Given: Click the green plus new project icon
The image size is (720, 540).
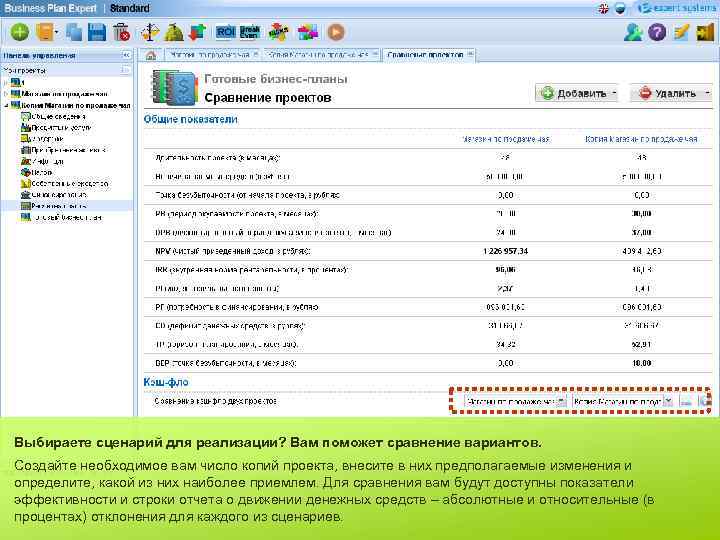Looking at the screenshot, I should coord(20,32).
